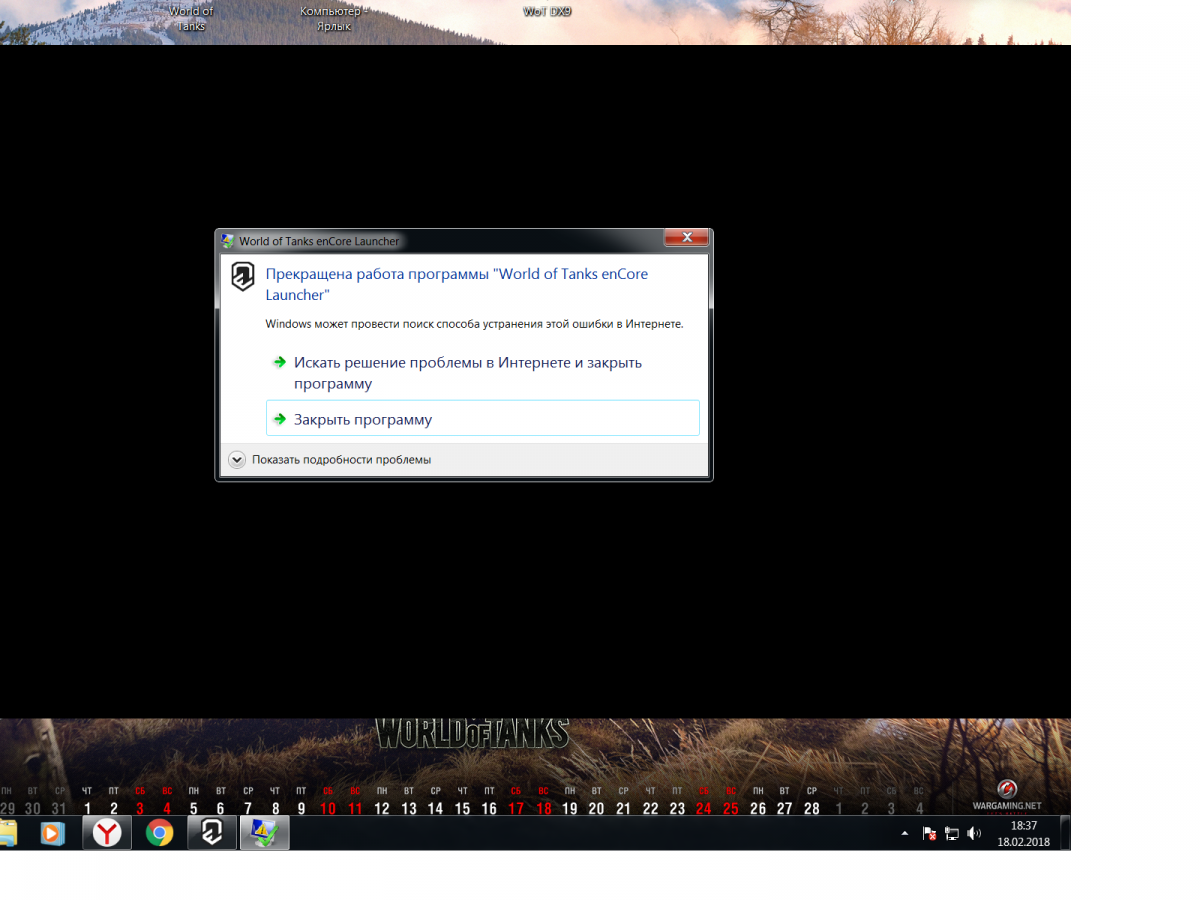Close the enCore Launcher error dialog
Image resolution: width=1200 pixels, height=900 pixels.
[x=686, y=239]
